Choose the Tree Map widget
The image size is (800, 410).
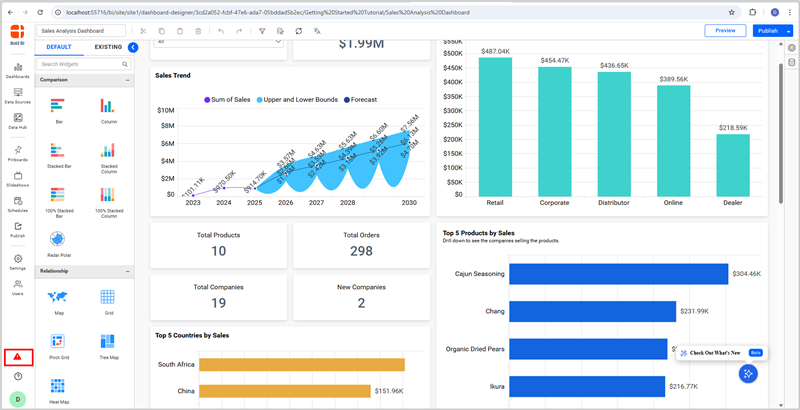click(109, 345)
